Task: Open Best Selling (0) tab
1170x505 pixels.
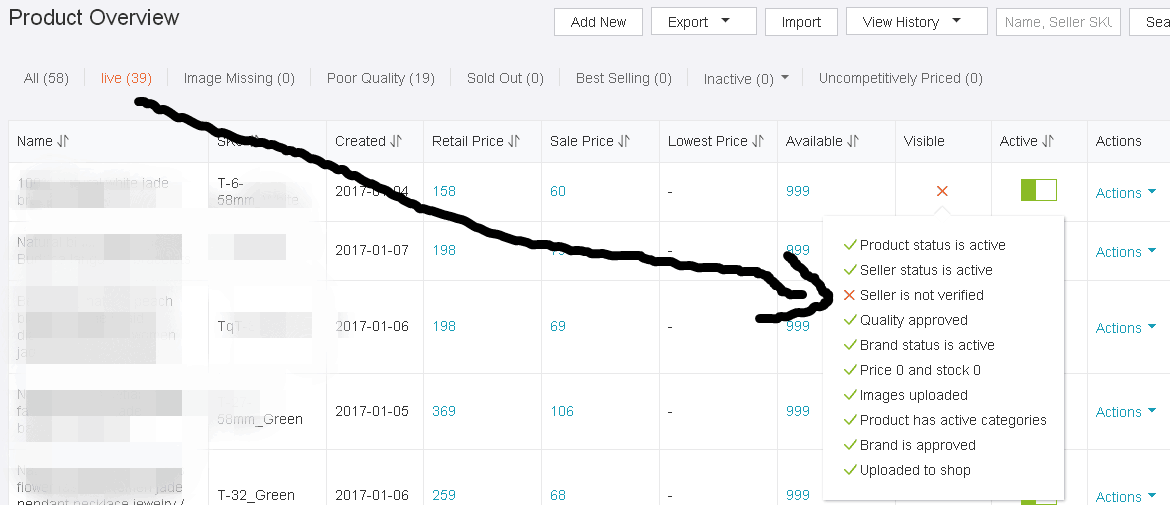Action: click(624, 78)
